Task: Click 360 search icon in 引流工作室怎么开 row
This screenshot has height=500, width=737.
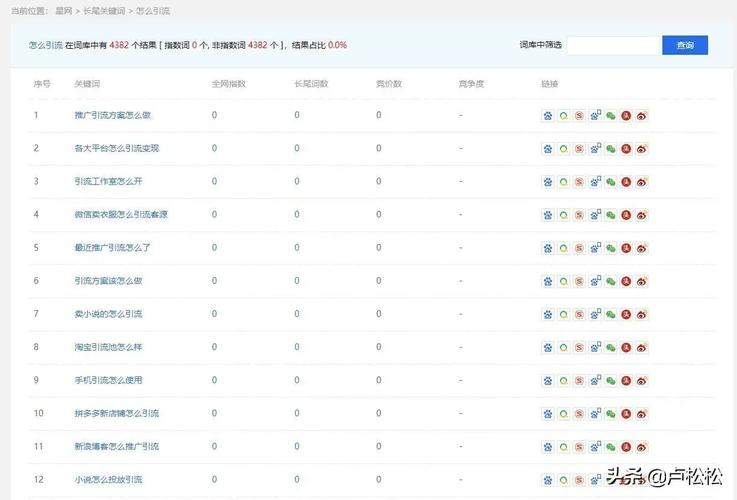Action: [x=563, y=182]
